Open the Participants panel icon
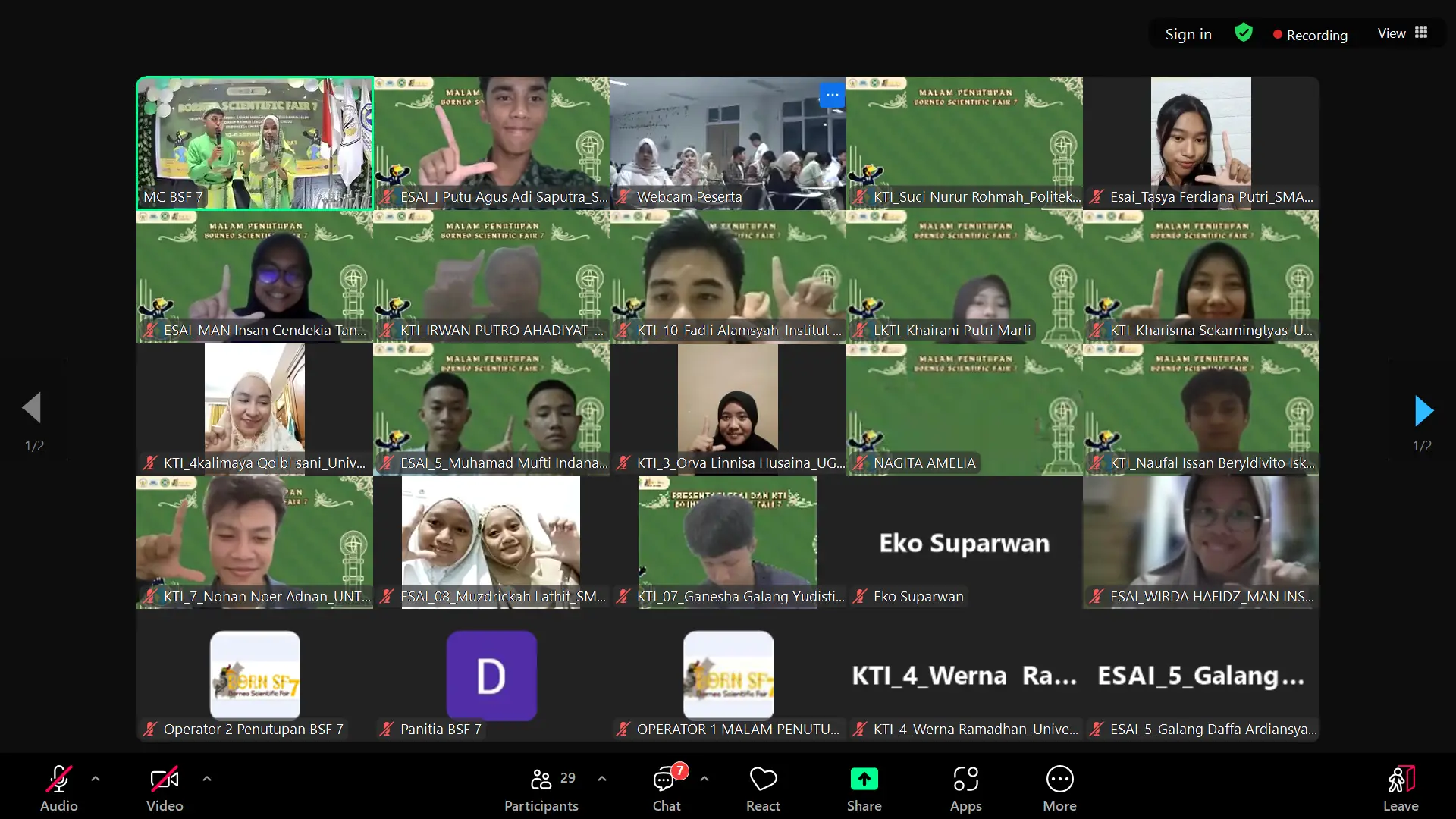1456x819 pixels. [x=541, y=780]
